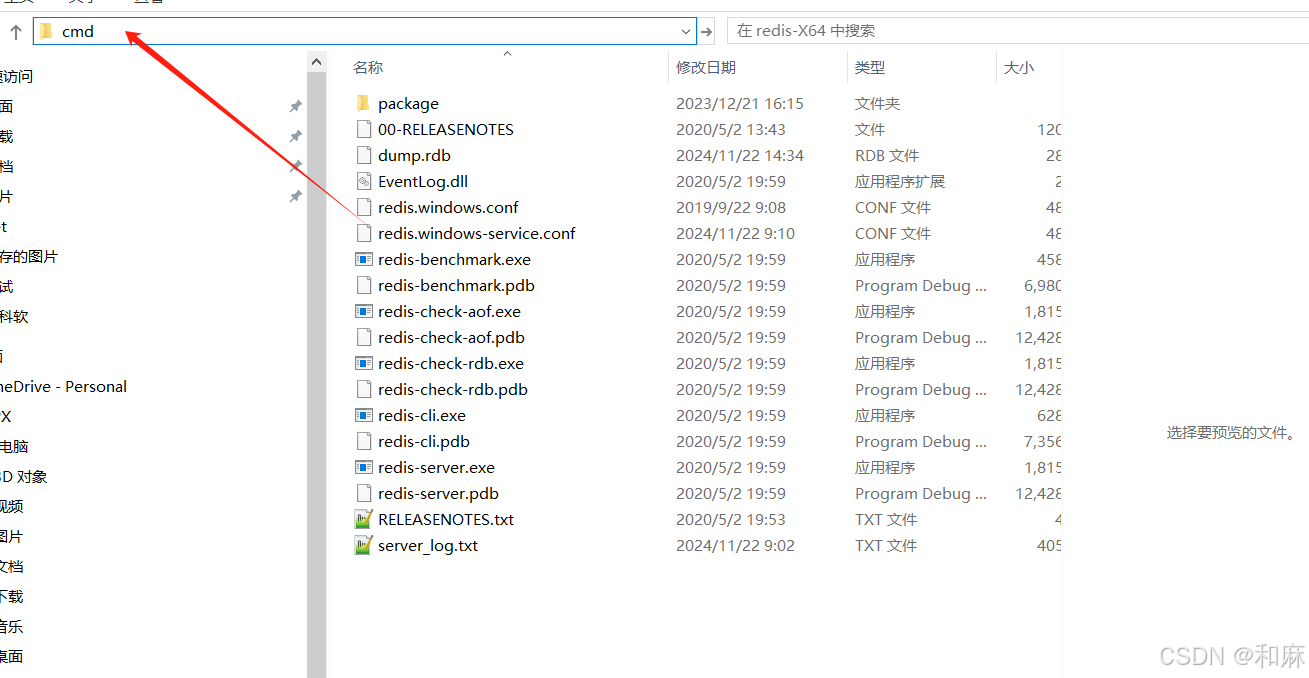
Task: Select OneDrive - Personal in navigation pane
Action: click(x=64, y=387)
